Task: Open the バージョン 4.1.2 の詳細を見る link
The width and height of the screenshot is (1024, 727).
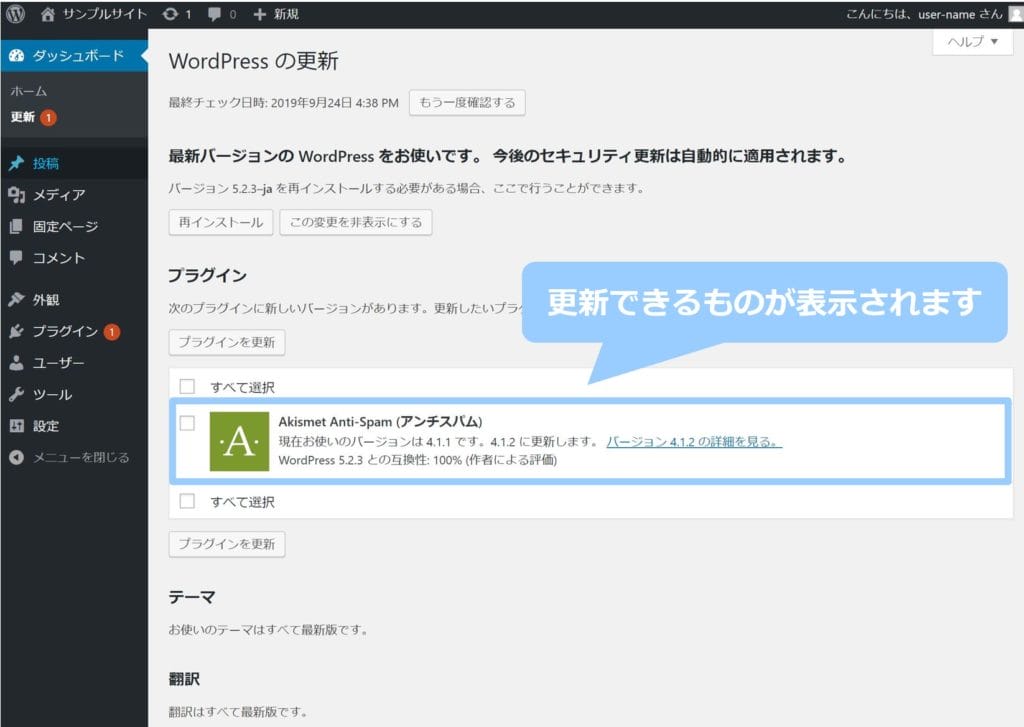Action: (694, 442)
